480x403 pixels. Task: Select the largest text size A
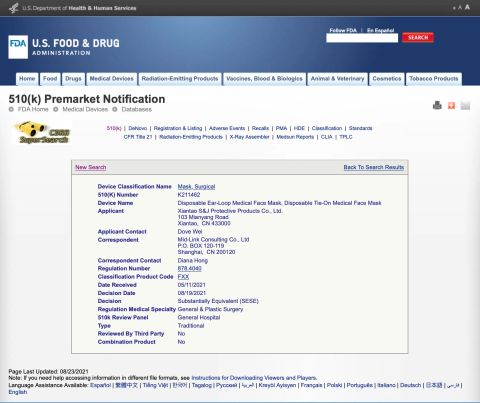[467, 7]
